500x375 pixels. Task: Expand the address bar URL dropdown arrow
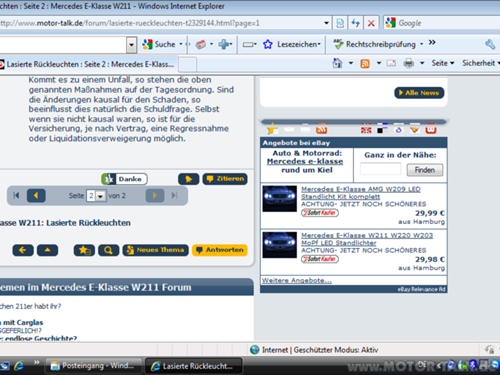(x=326, y=23)
